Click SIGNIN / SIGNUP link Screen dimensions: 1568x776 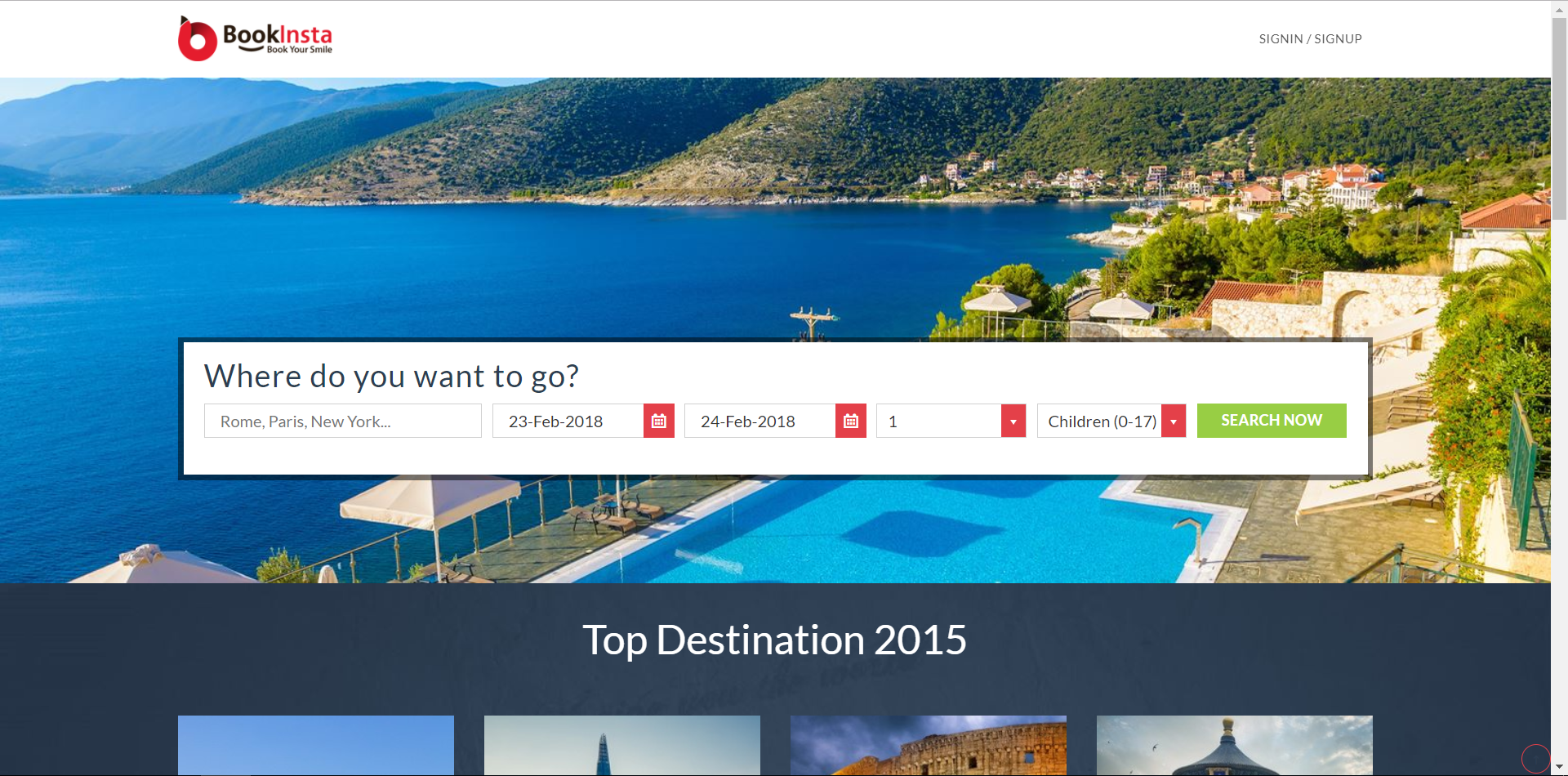click(x=1310, y=39)
